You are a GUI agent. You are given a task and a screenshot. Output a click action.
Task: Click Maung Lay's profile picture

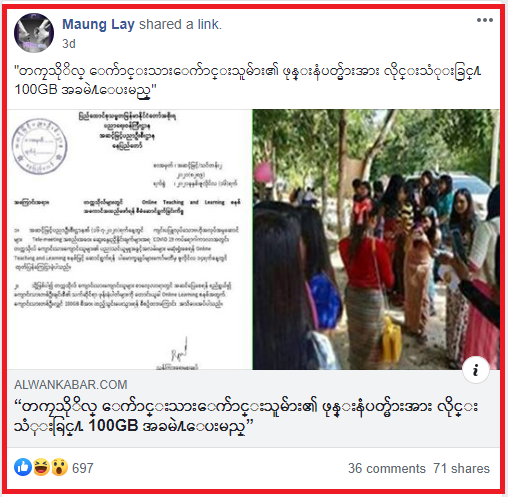34,33
